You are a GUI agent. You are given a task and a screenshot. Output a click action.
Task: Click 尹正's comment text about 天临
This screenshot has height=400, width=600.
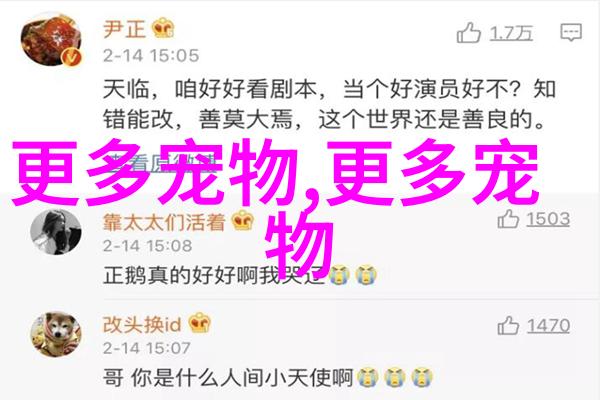[x=329, y=104]
